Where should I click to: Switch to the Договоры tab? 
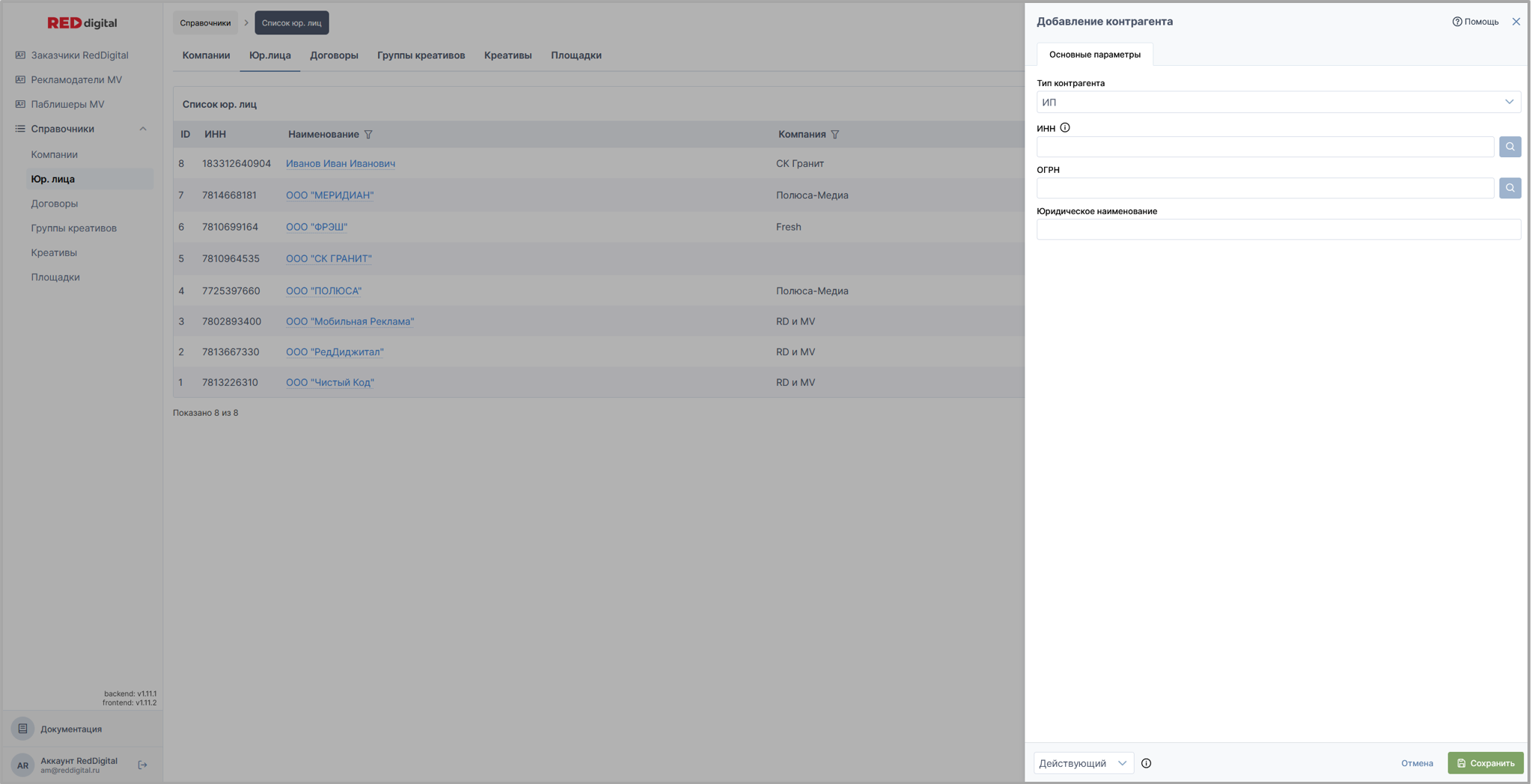334,55
